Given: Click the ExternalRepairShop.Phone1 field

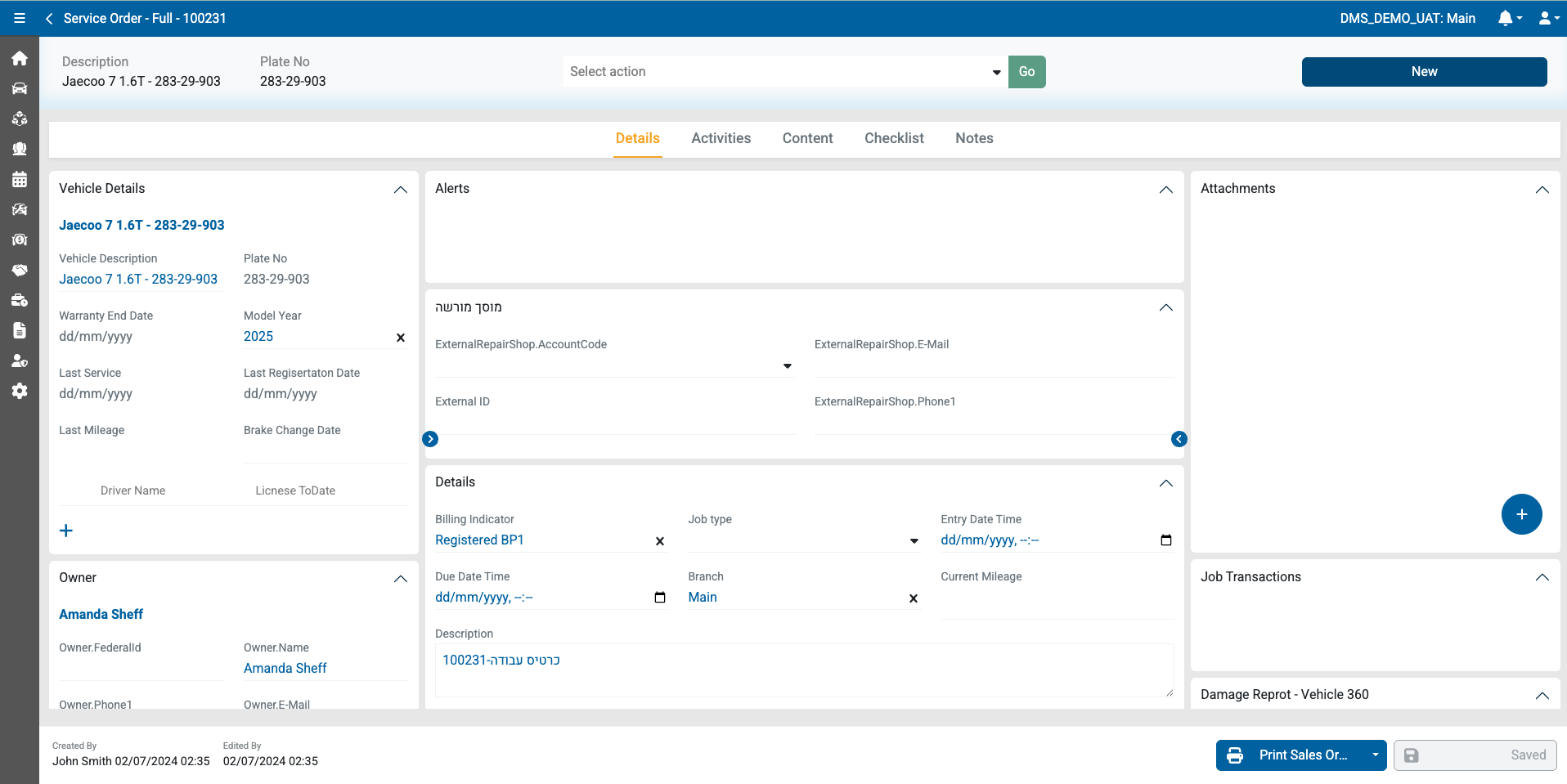Looking at the screenshot, I should pos(994,423).
